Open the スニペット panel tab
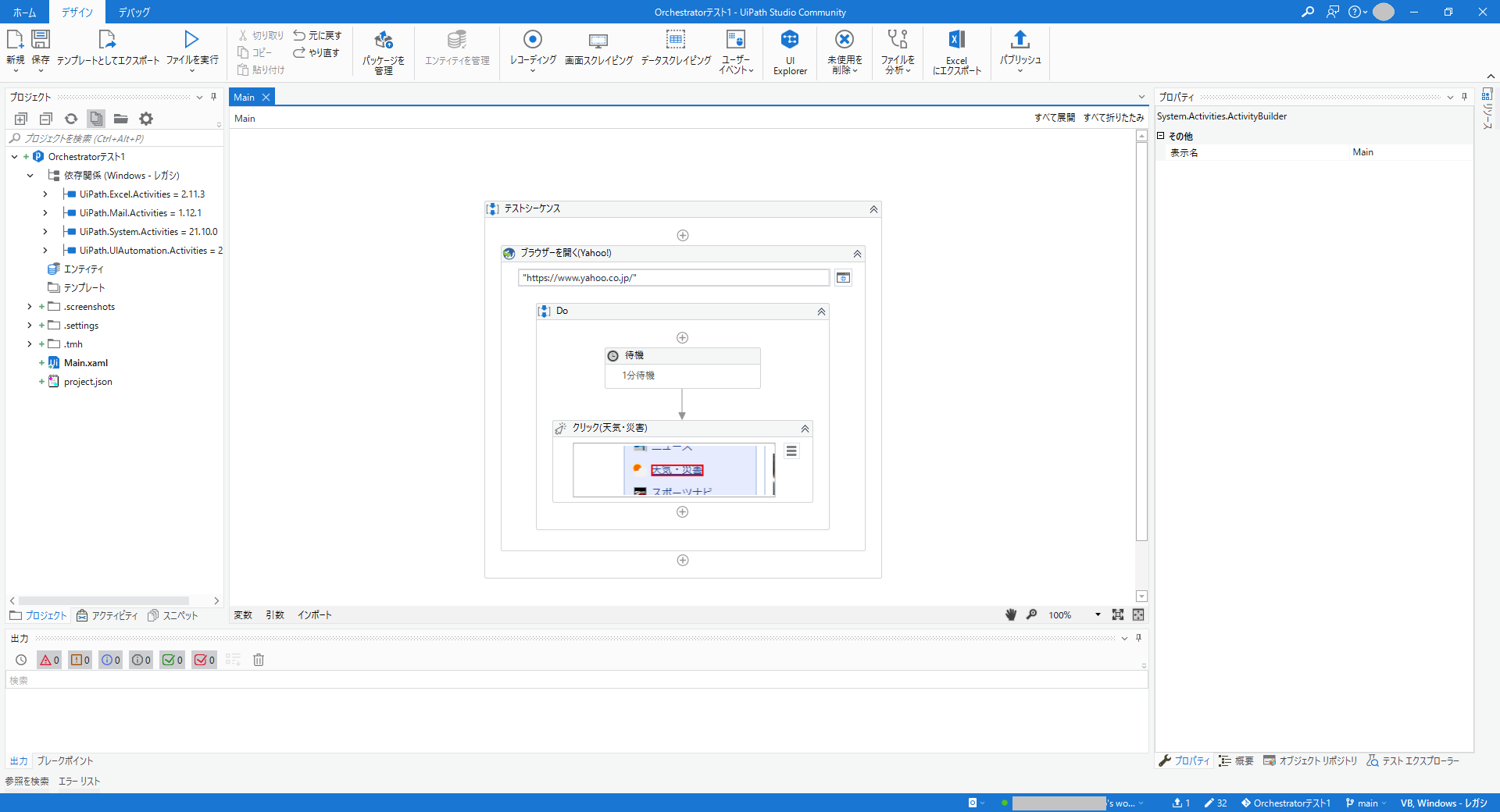1500x812 pixels. tap(173, 615)
